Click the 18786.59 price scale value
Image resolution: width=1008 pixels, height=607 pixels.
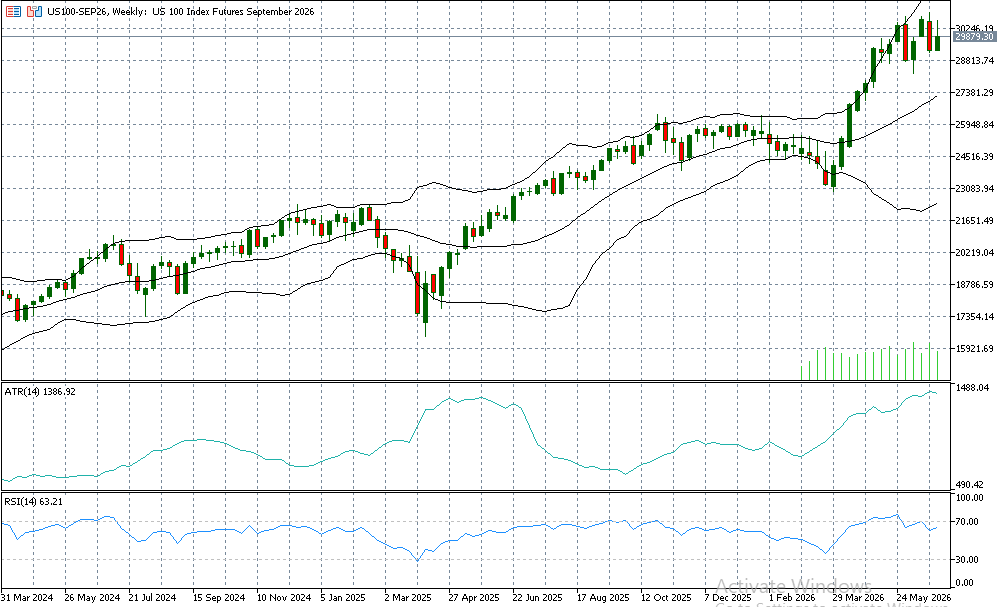[975, 284]
